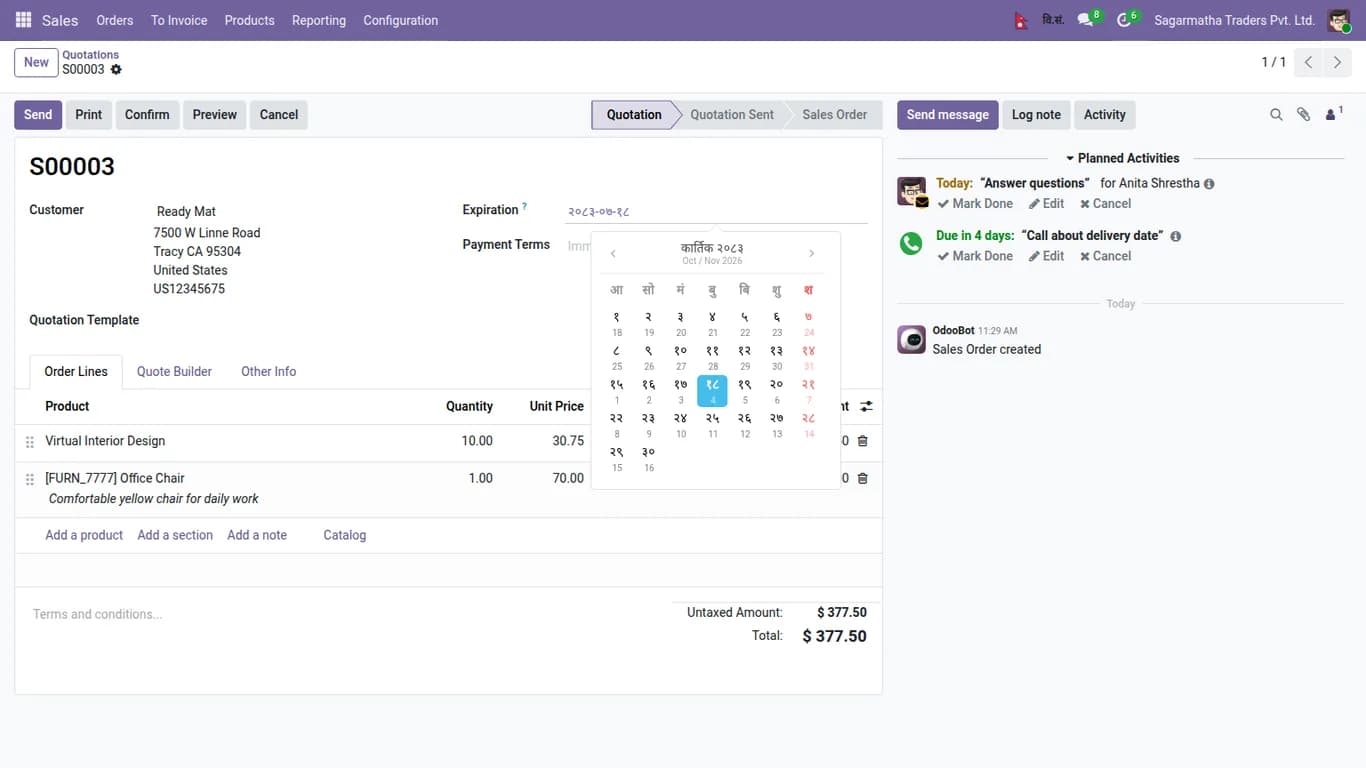Switch to the Other Info tab
The width and height of the screenshot is (1366, 768).
click(268, 371)
